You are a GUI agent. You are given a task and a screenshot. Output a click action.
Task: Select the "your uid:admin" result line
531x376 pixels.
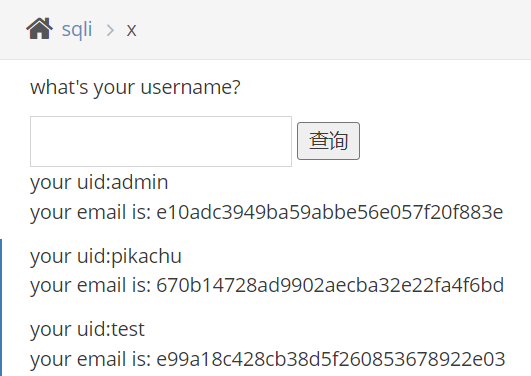coord(99,183)
